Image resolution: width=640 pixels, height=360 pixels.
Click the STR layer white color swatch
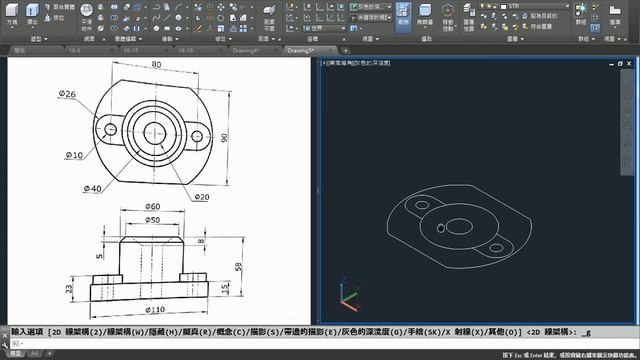[x=504, y=7]
